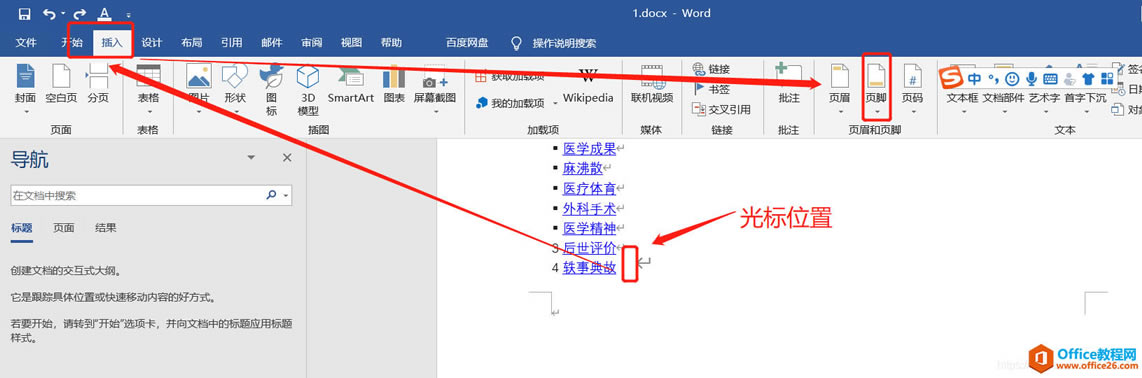Click the Save icon in quick access toolbar
This screenshot has width=1142, height=378.
(24, 14)
